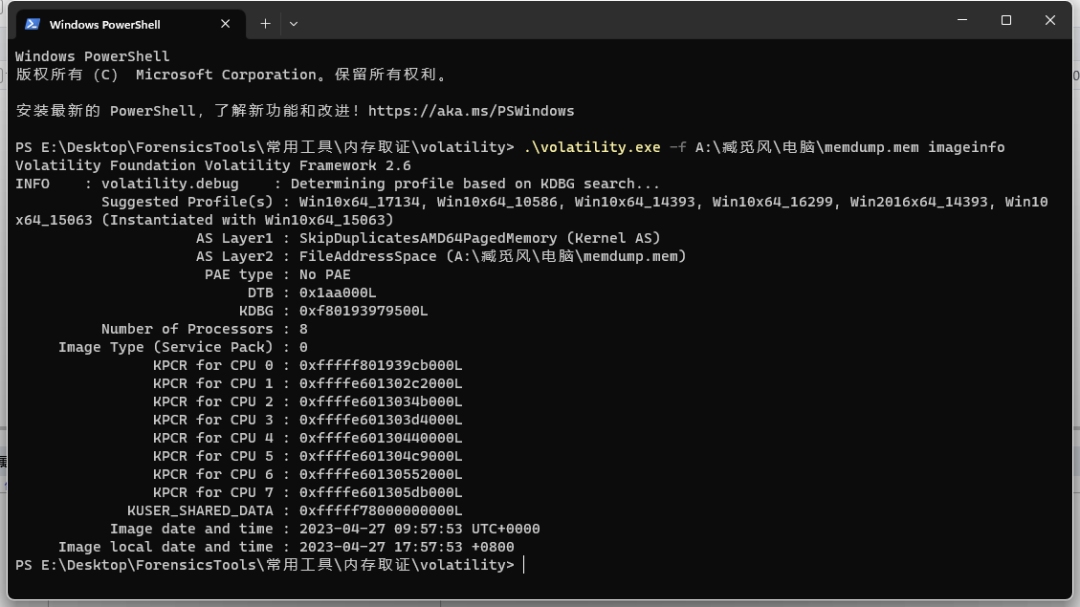Click KUSER_SHARED_DATA address value
The image size is (1080, 607).
380,511
